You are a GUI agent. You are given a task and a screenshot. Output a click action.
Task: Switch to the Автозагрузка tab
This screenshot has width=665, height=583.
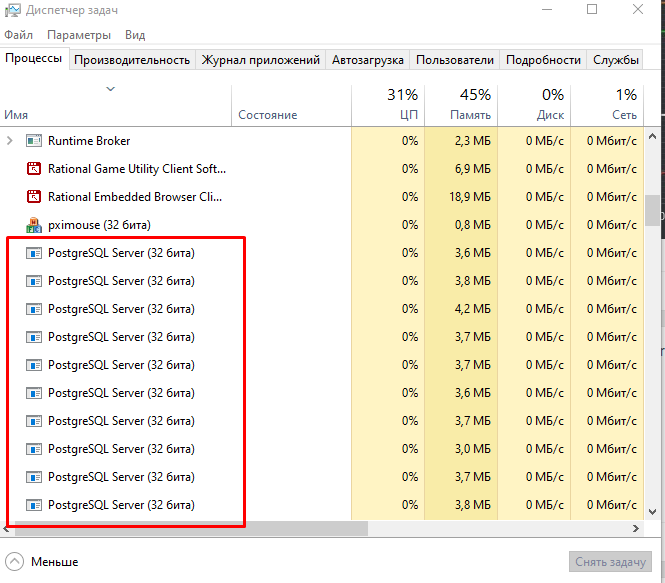[x=368, y=60]
